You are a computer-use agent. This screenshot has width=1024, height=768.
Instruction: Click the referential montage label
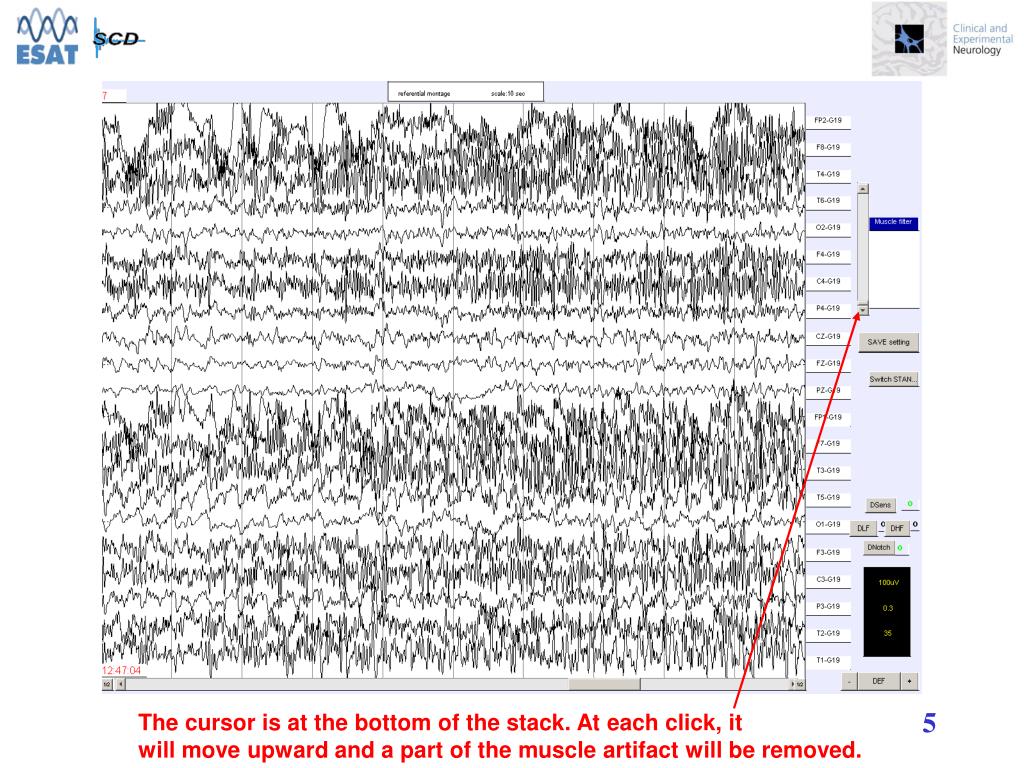pos(424,94)
